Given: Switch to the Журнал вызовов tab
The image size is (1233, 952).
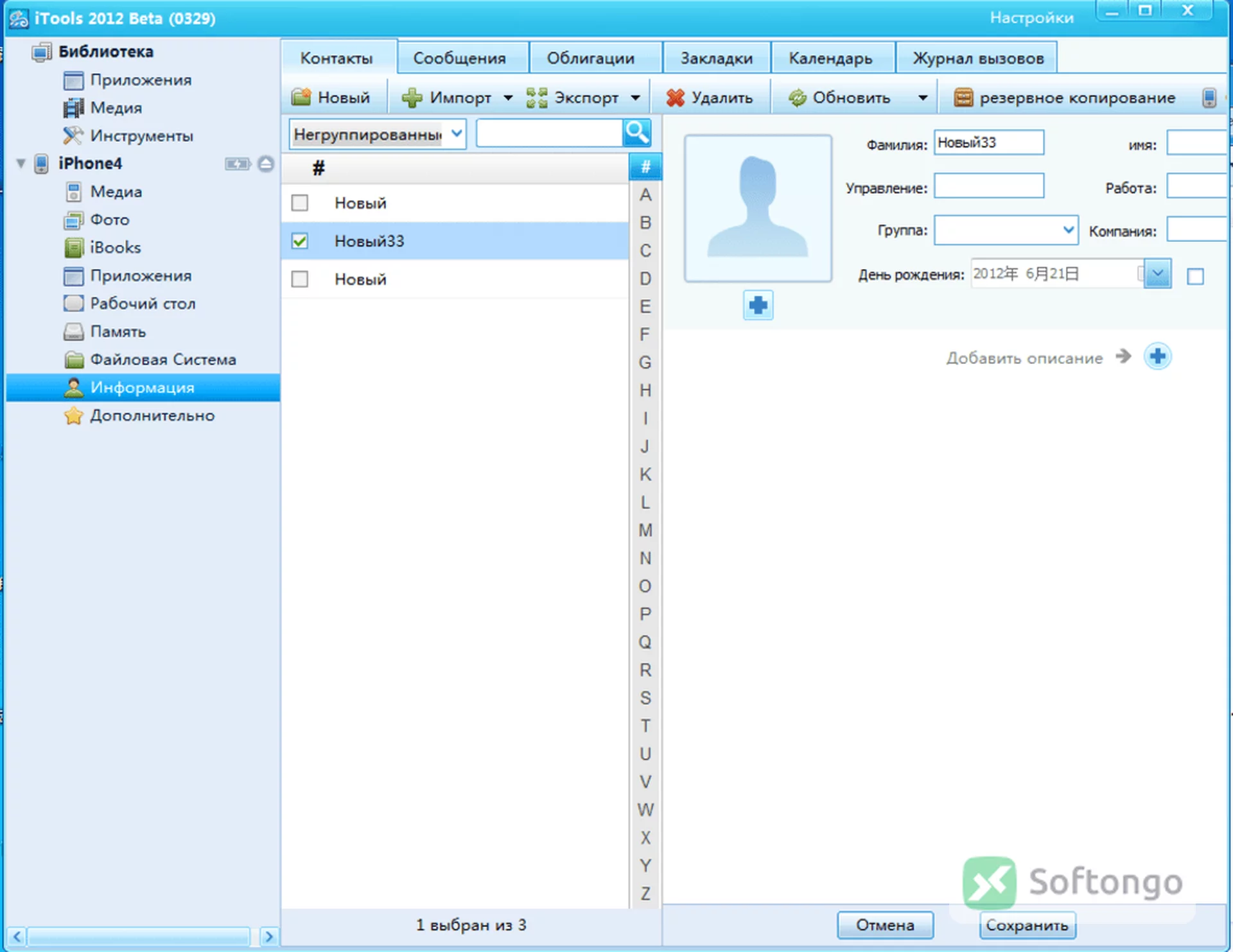Looking at the screenshot, I should click(x=978, y=58).
